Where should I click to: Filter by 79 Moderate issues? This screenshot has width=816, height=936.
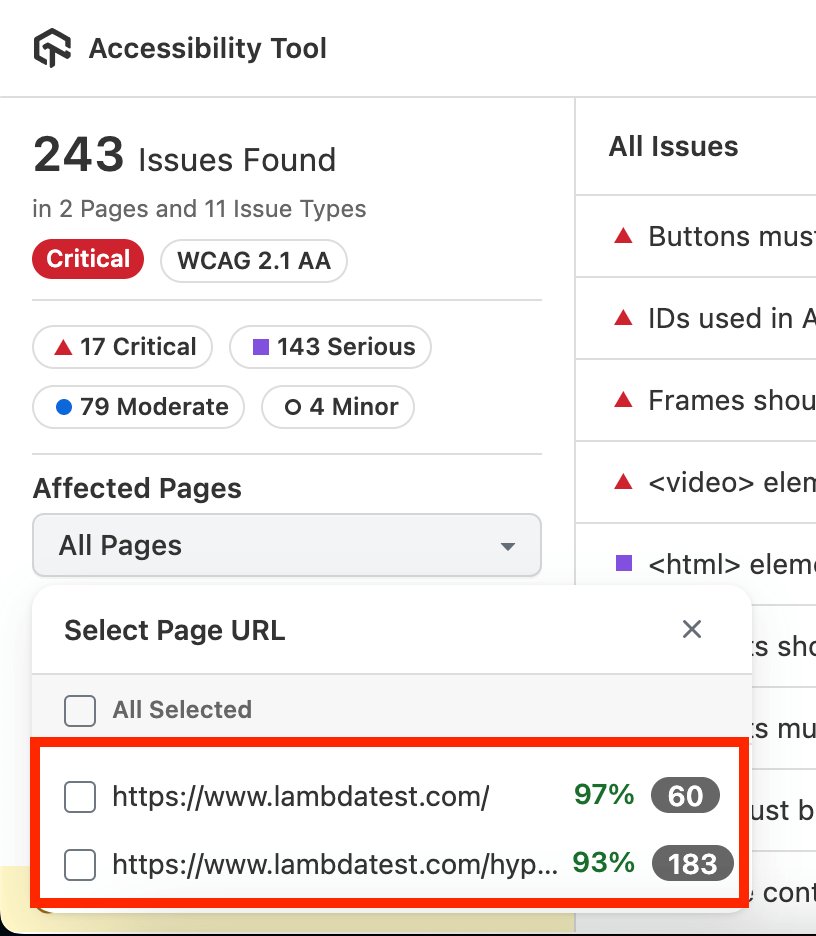pos(139,408)
